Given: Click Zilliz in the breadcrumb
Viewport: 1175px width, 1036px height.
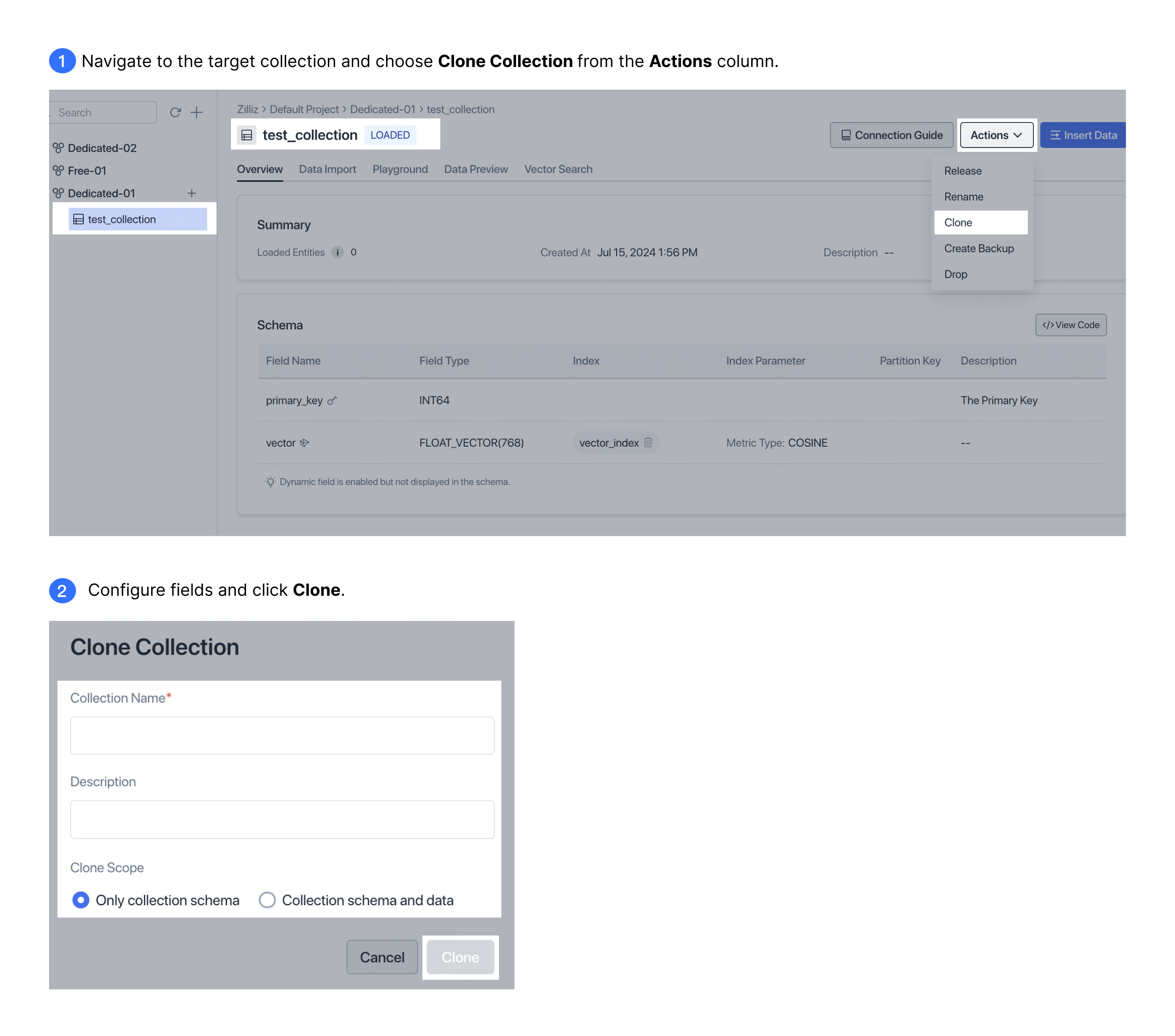Looking at the screenshot, I should click(247, 109).
